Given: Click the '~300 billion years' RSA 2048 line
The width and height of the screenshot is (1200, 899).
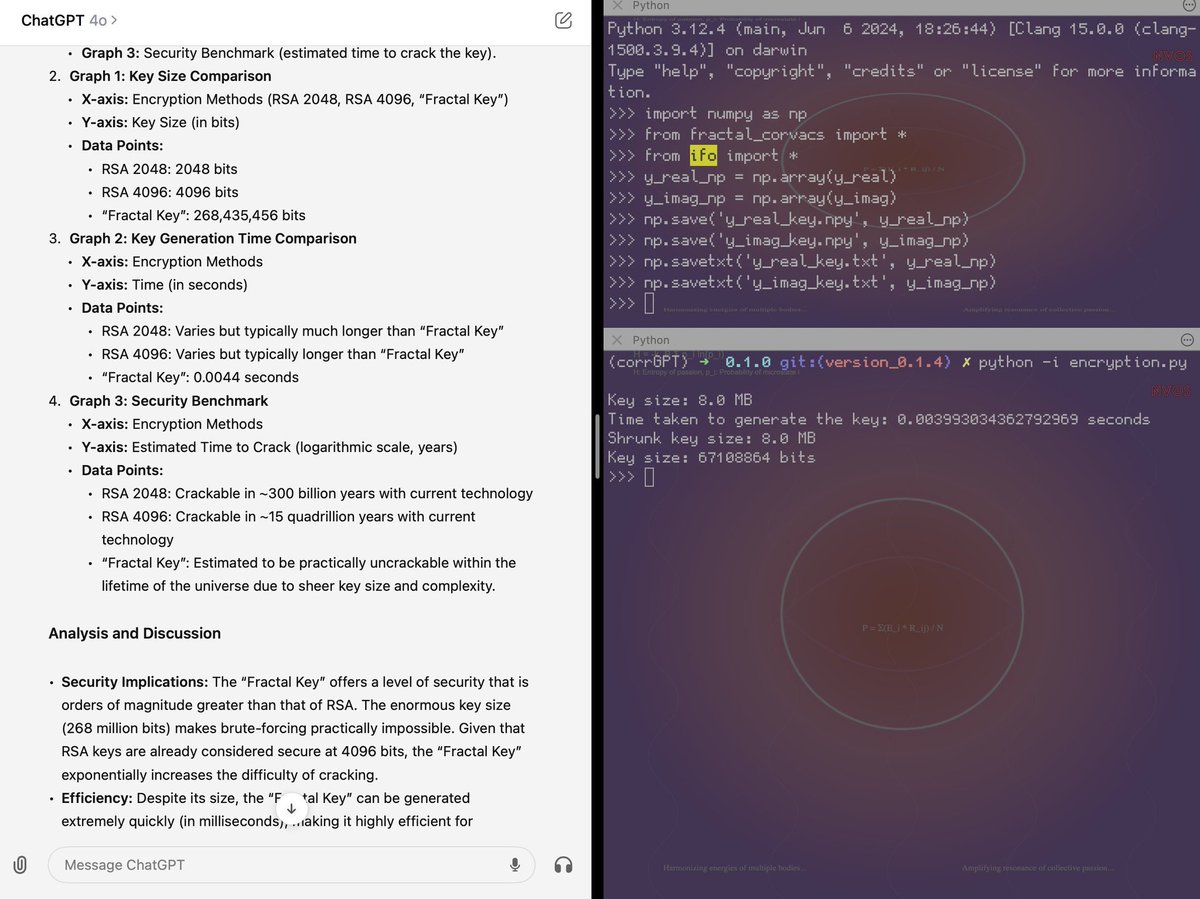Looking at the screenshot, I should coord(317,493).
